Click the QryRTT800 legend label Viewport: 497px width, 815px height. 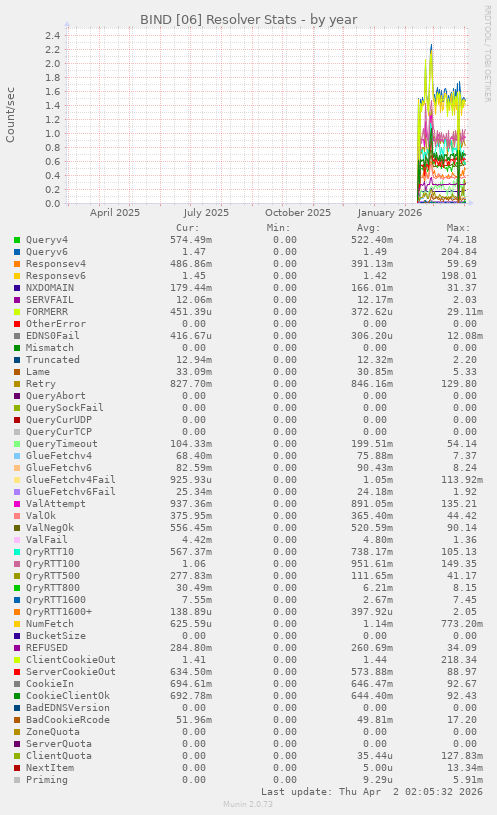(53, 588)
